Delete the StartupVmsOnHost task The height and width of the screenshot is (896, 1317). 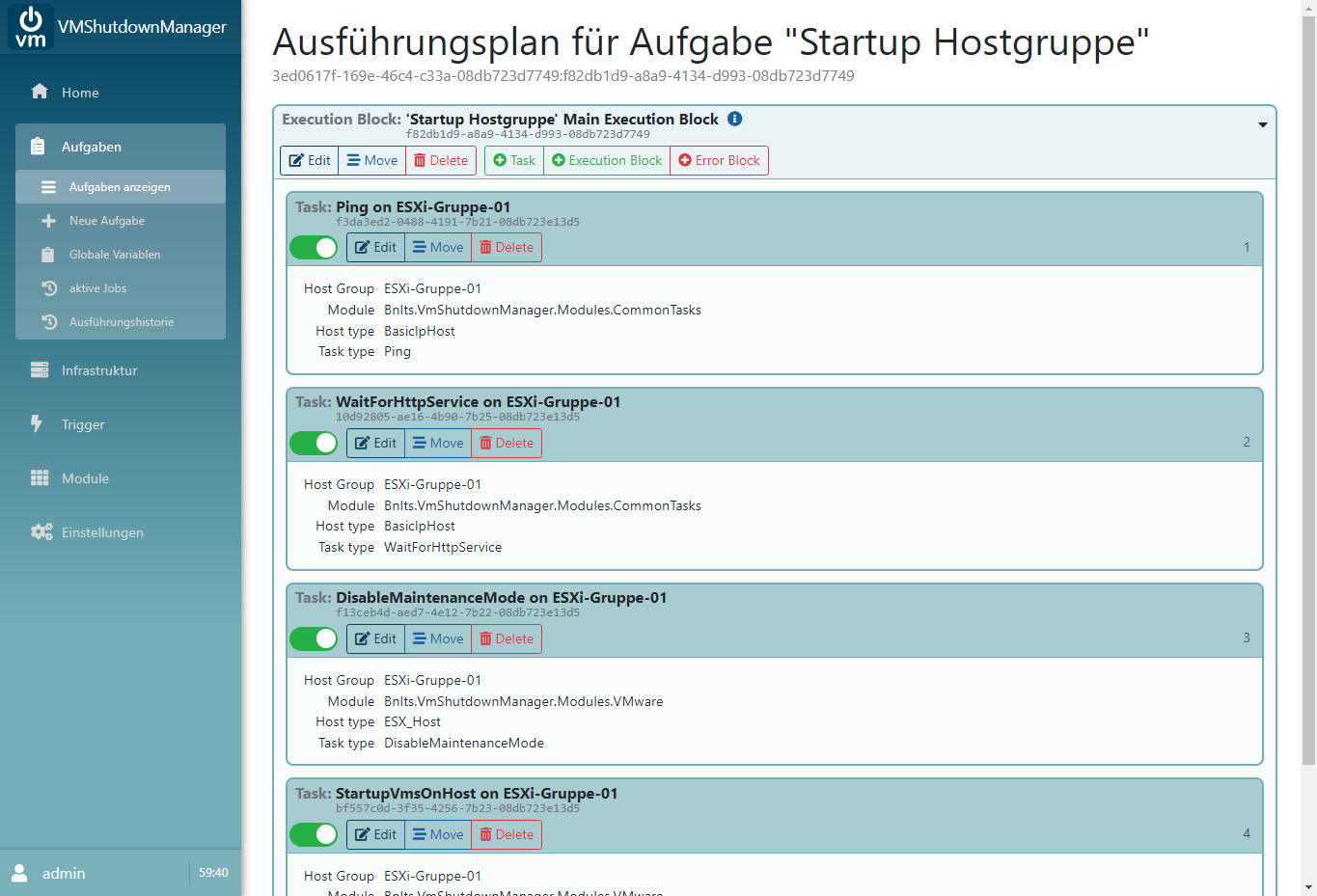(x=507, y=835)
